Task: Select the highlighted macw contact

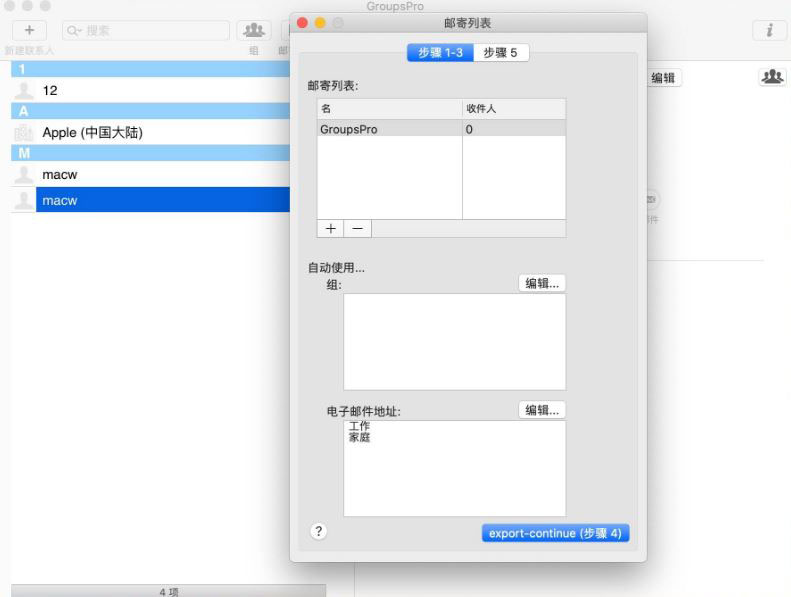Action: click(150, 200)
